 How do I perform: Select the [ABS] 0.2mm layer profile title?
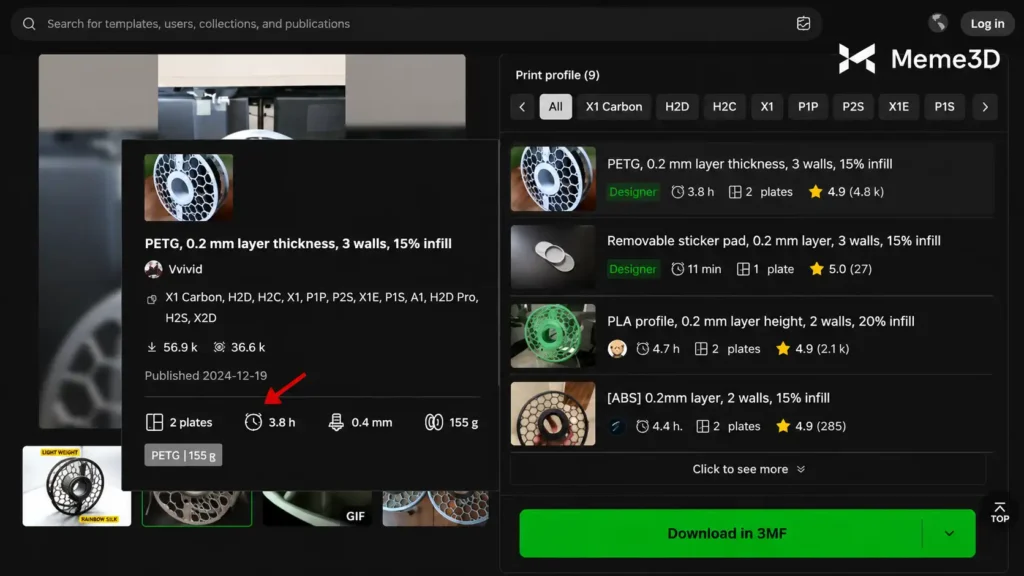pos(718,398)
